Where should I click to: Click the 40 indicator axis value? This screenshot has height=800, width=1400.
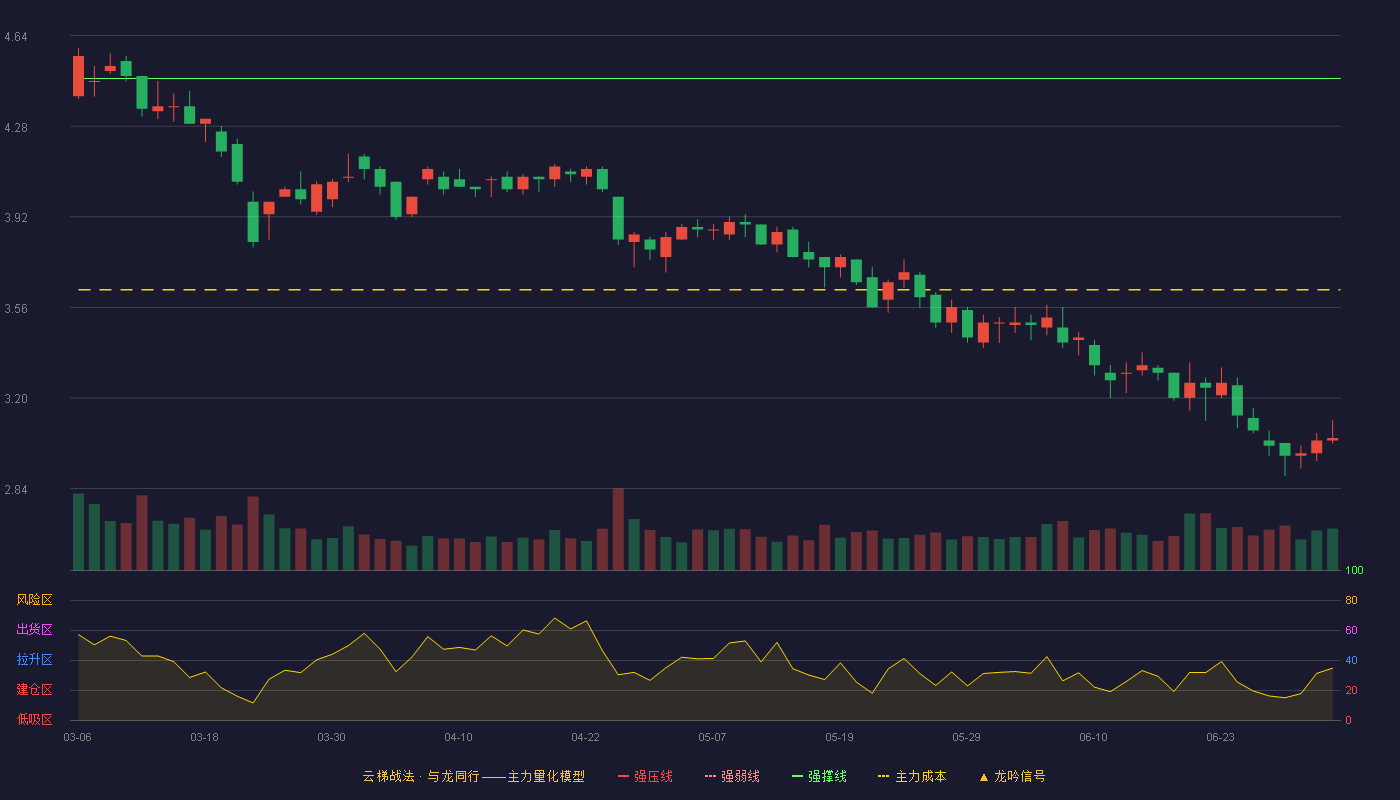click(1351, 660)
